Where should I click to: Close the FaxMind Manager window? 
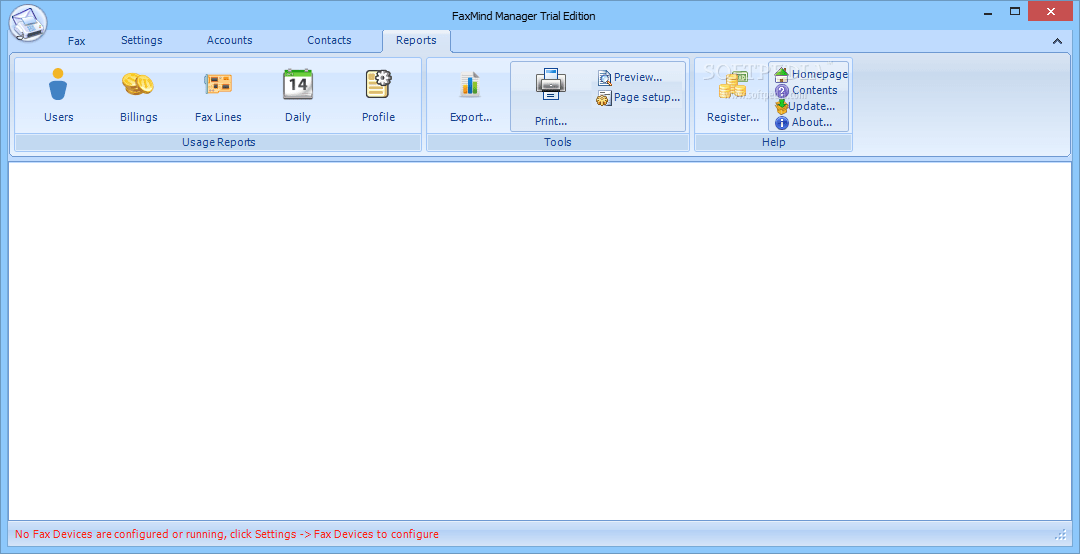tap(1051, 11)
